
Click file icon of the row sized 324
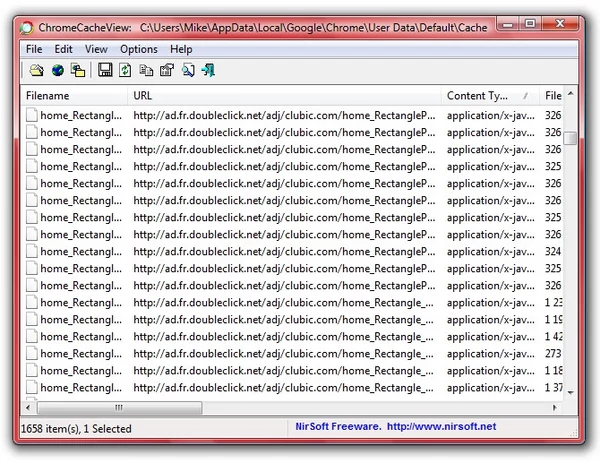point(32,251)
